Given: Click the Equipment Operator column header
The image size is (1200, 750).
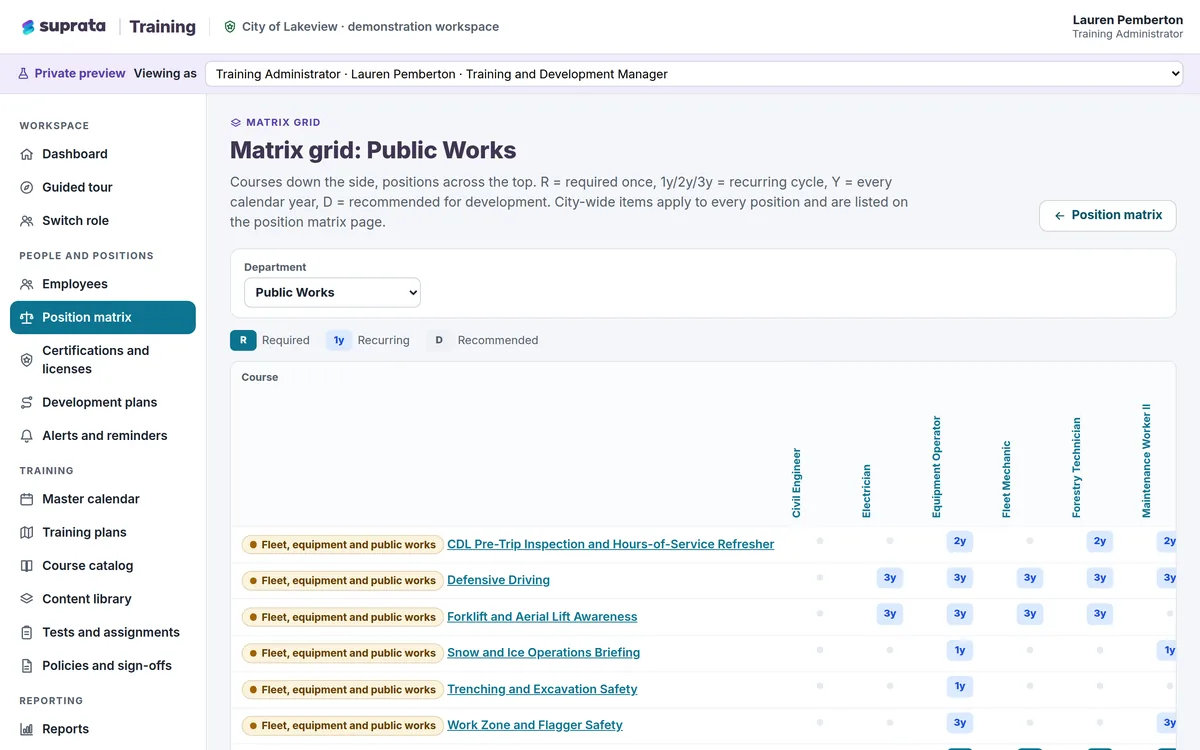Looking at the screenshot, I should (x=937, y=467).
